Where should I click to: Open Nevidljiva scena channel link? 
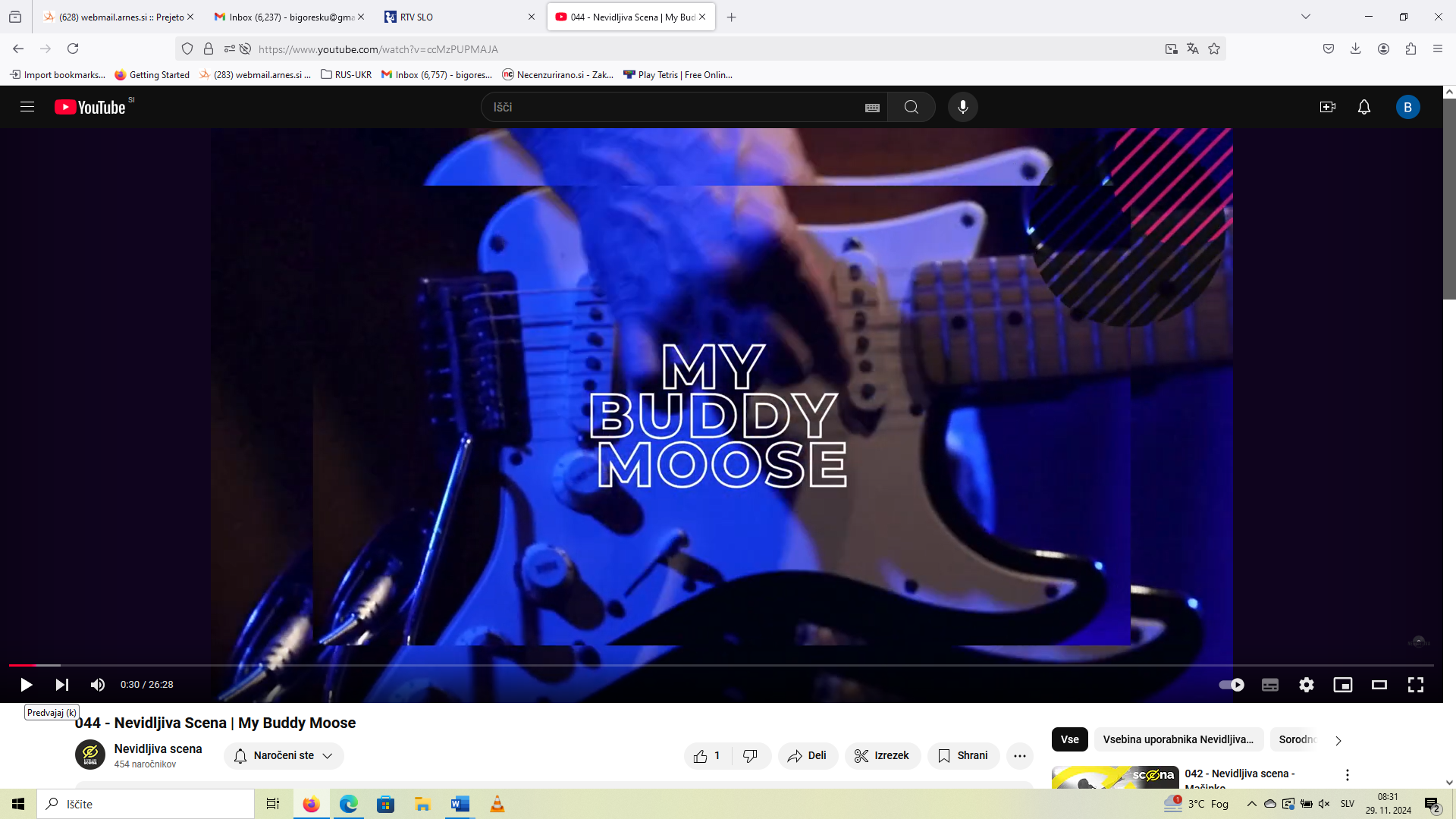(158, 748)
